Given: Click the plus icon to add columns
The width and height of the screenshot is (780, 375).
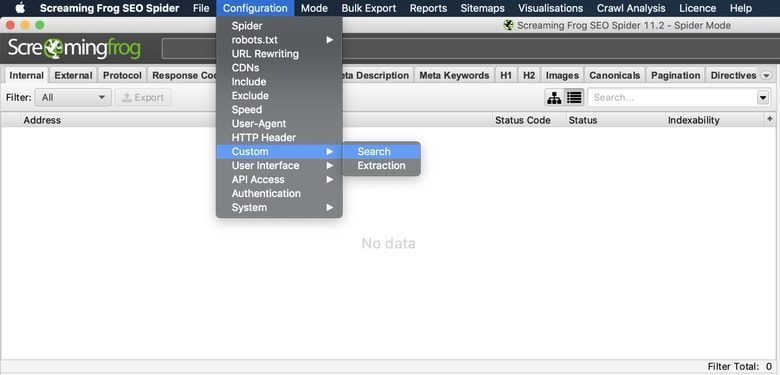Looking at the screenshot, I should (x=770, y=119).
